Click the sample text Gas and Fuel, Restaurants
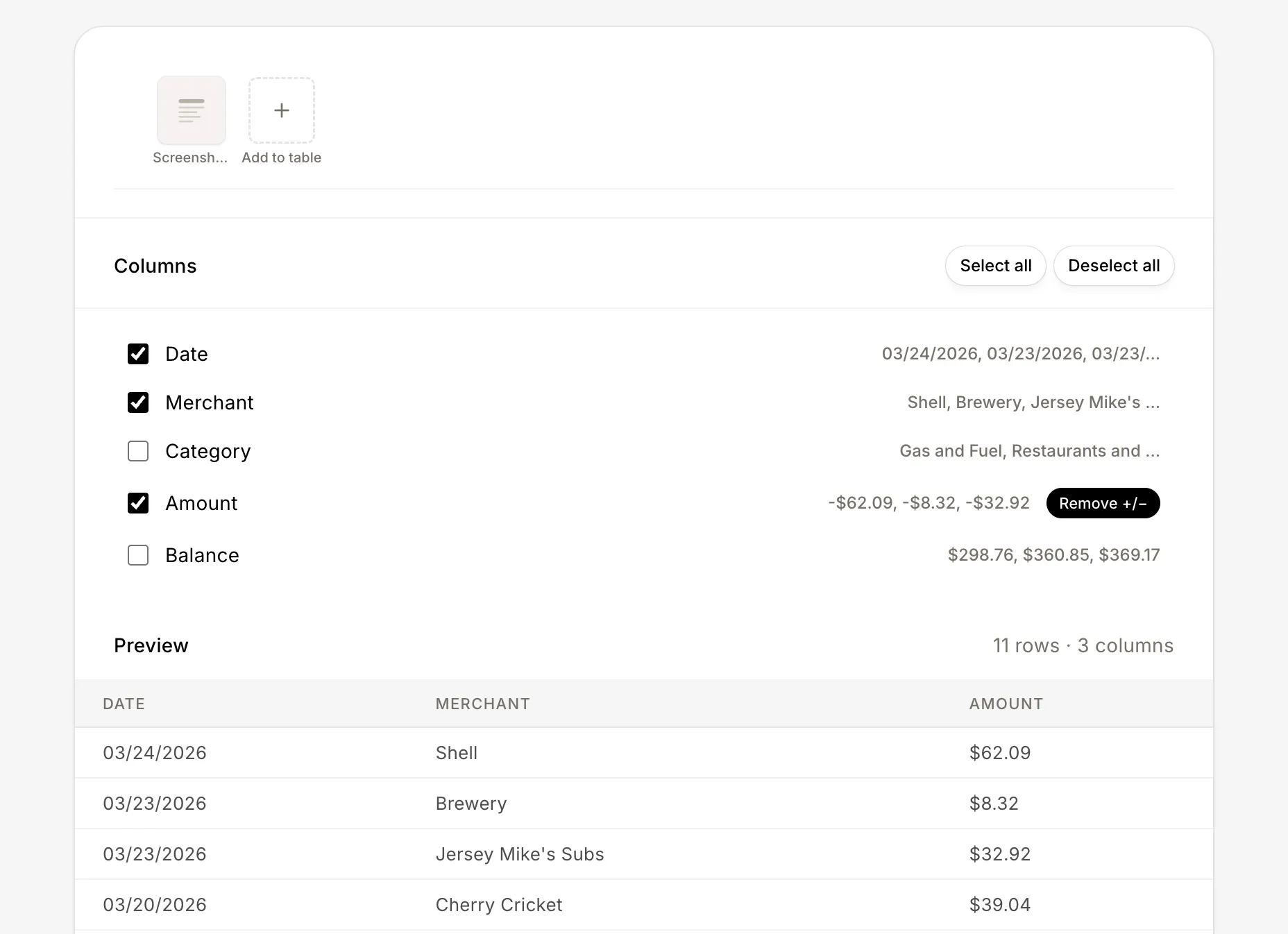This screenshot has width=1288, height=934. (x=1030, y=451)
